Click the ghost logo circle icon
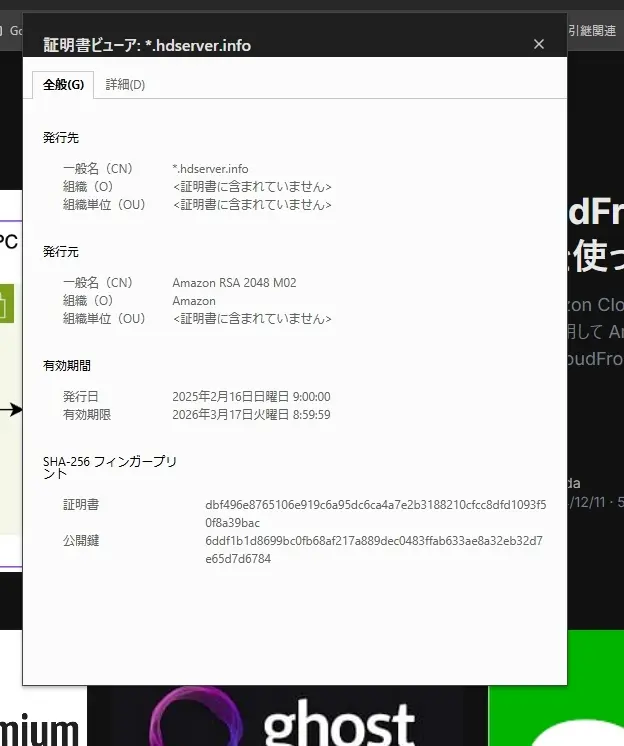Viewport: 624px width, 746px height. click(x=191, y=720)
